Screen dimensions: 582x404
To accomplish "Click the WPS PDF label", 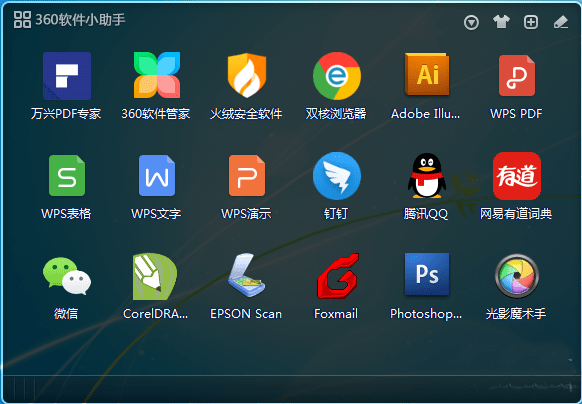I will click(516, 114).
